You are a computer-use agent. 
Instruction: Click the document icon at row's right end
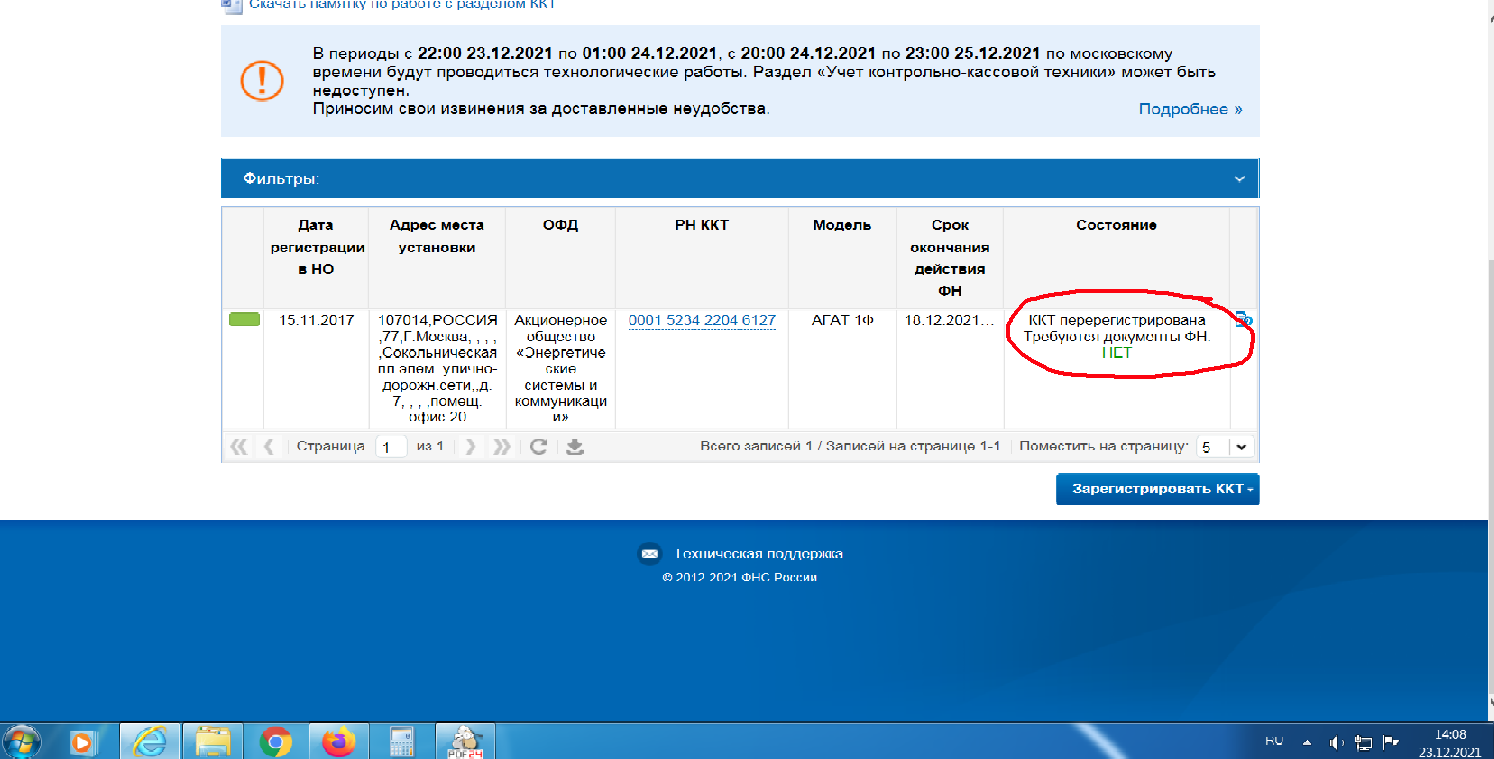pos(1243,320)
